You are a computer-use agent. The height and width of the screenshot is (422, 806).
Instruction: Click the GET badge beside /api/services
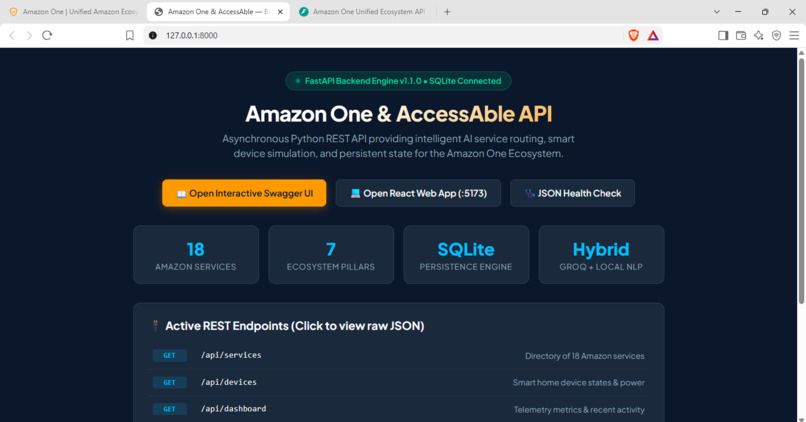point(170,356)
